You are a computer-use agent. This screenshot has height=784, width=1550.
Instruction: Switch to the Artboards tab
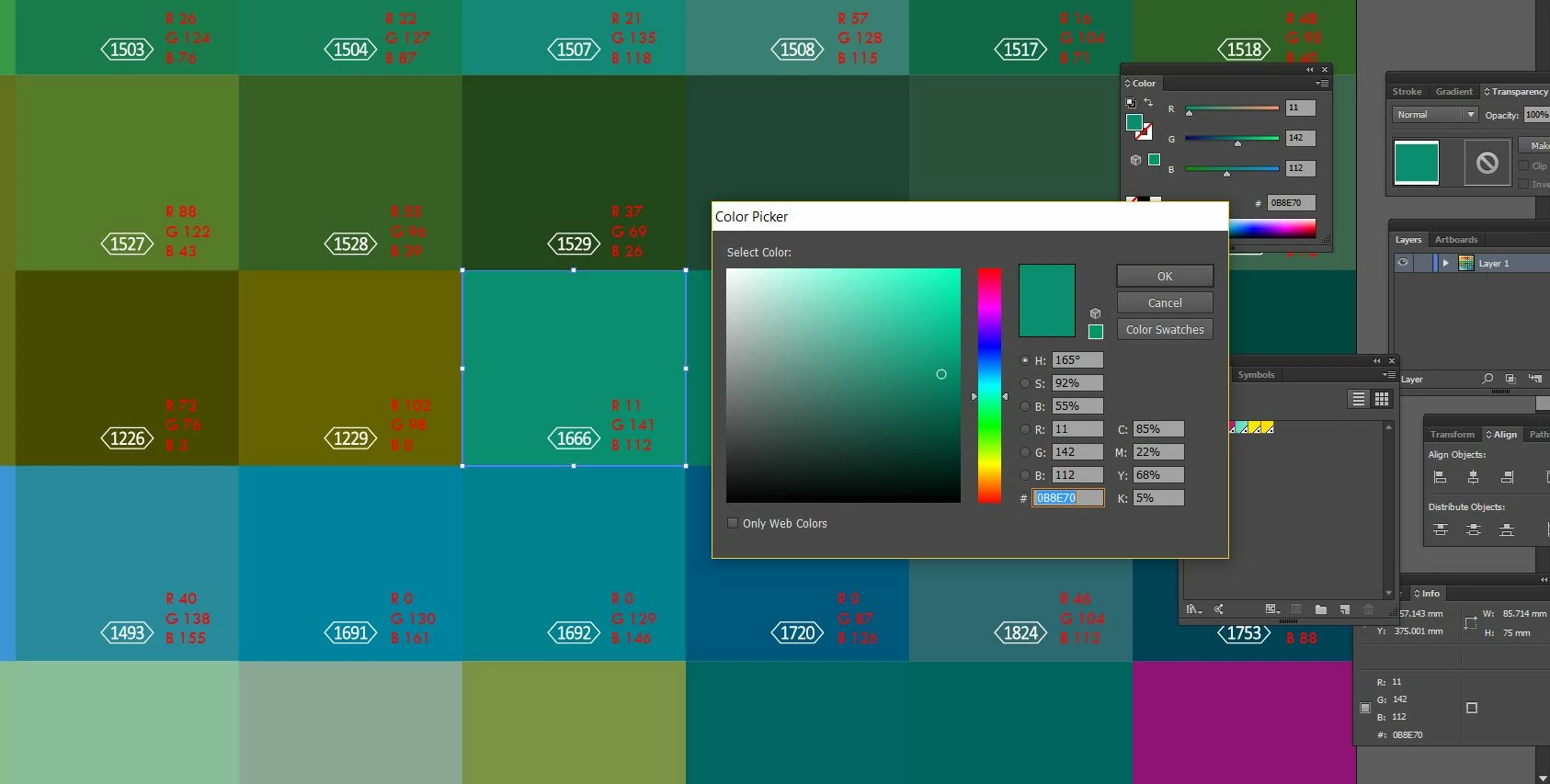1456,240
